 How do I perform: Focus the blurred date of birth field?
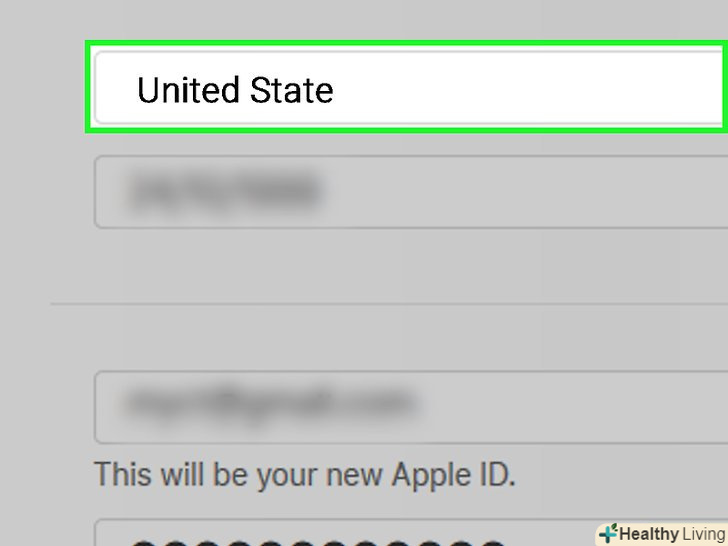[x=411, y=192]
